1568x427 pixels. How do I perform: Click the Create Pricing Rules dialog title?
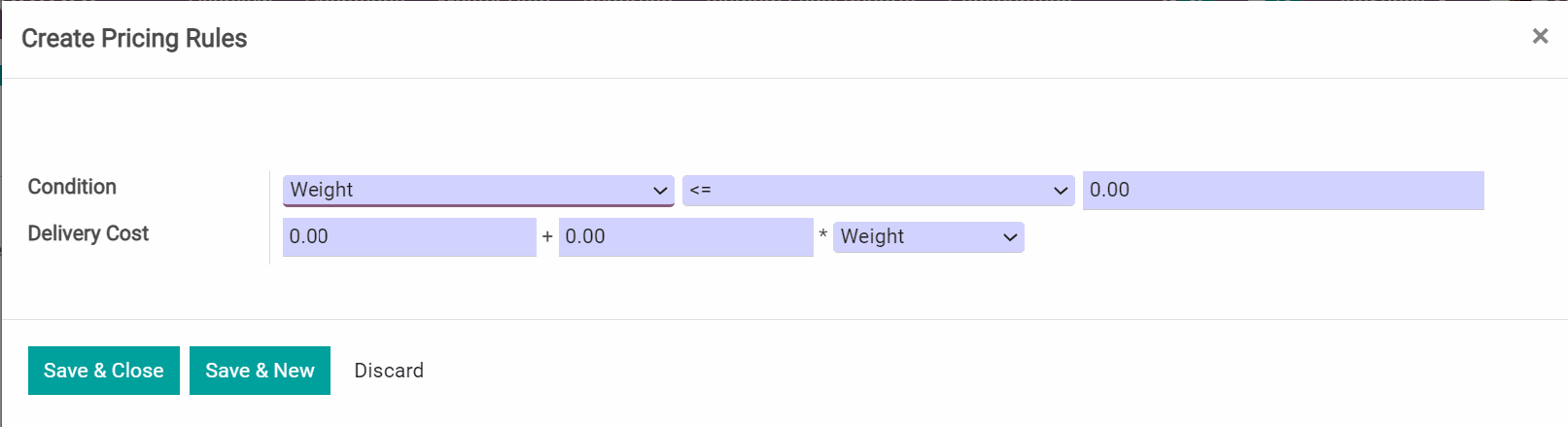(x=134, y=39)
